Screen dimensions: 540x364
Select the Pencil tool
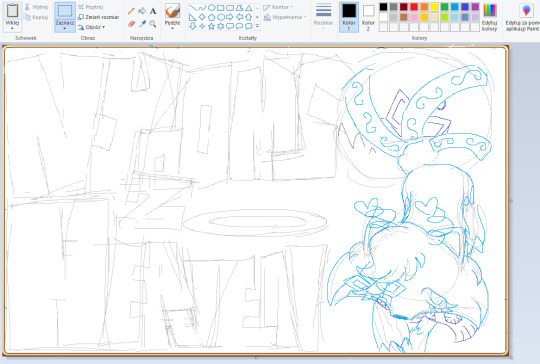click(x=131, y=11)
